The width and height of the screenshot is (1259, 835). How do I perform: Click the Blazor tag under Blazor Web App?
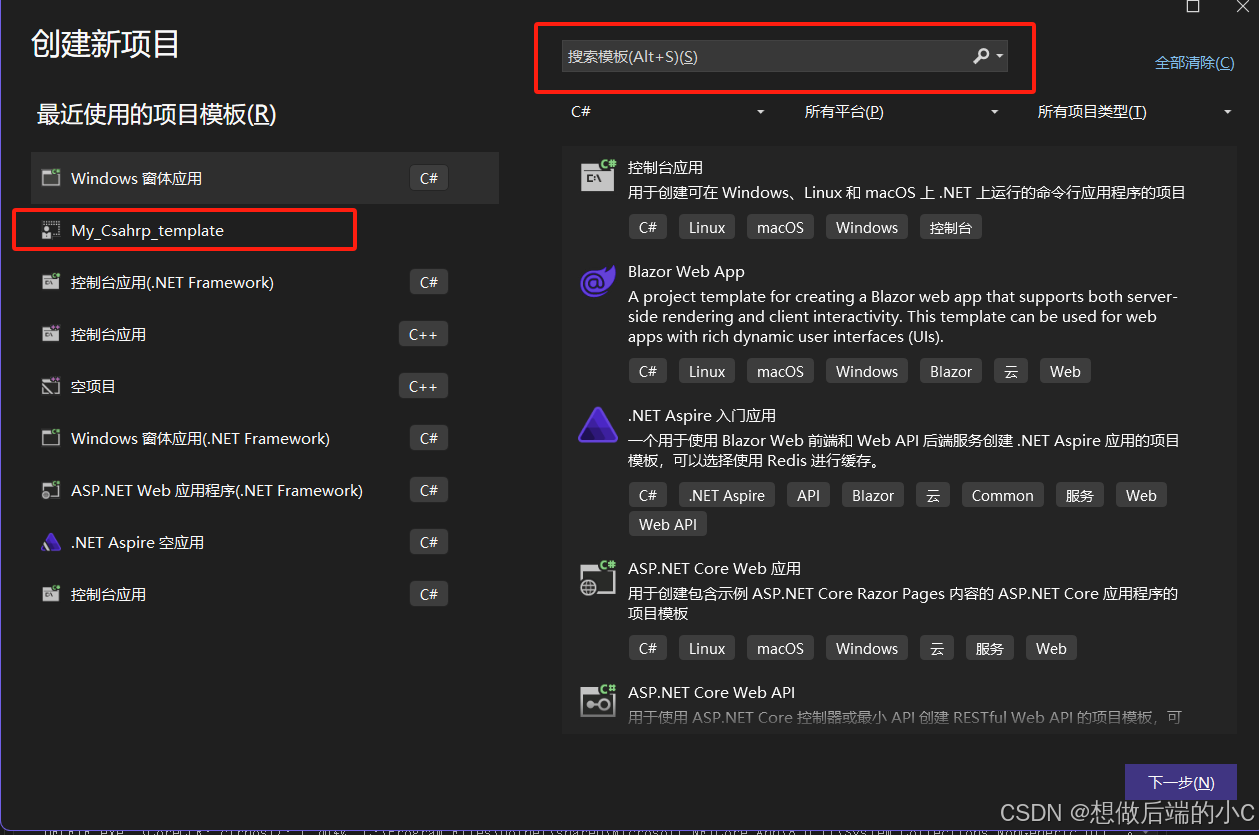point(950,371)
